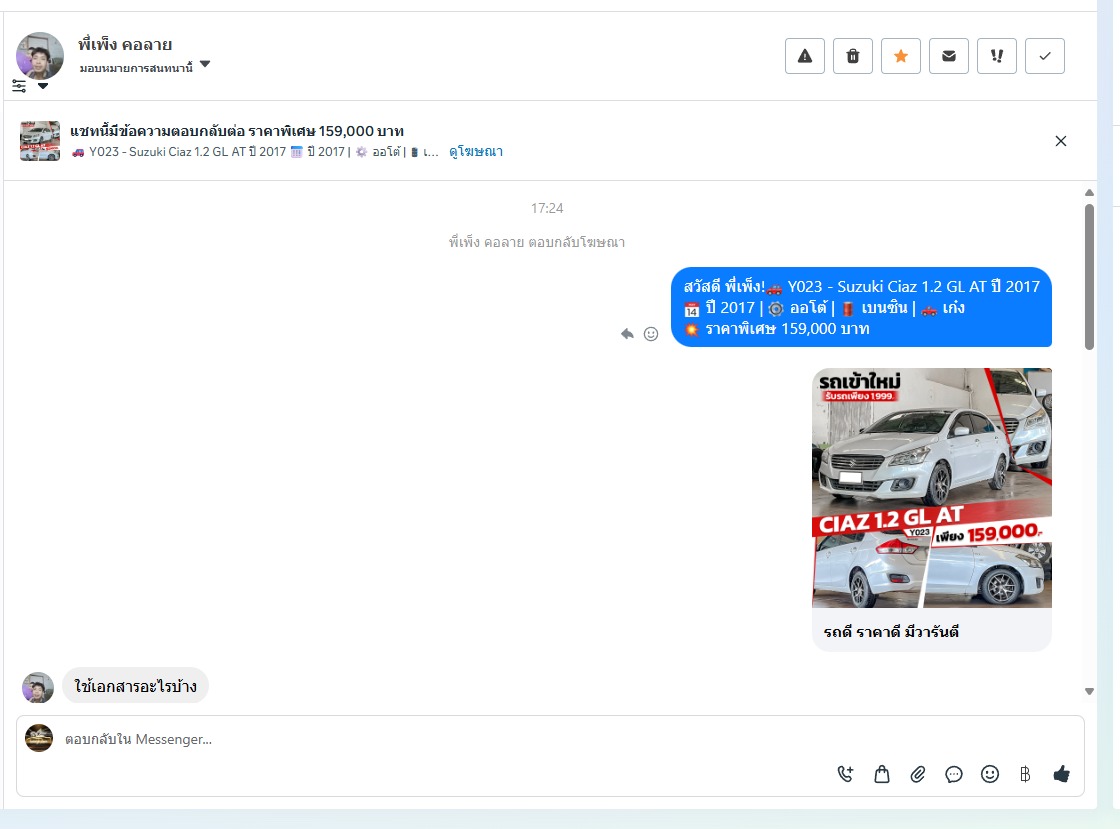
Task: Expand dropdown arrow next to filter icon
Action: [x=43, y=86]
